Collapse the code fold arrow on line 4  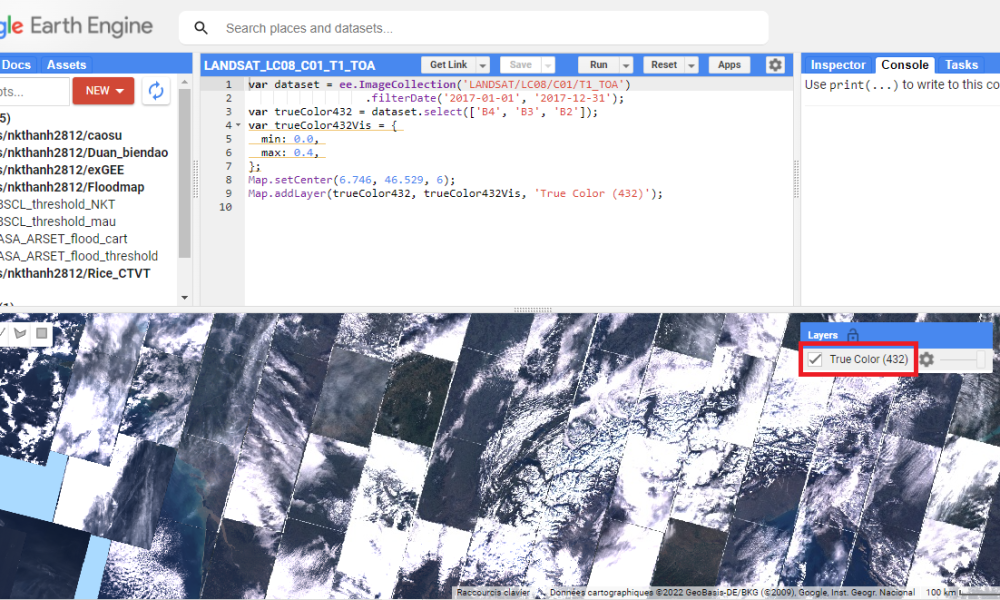[x=239, y=125]
